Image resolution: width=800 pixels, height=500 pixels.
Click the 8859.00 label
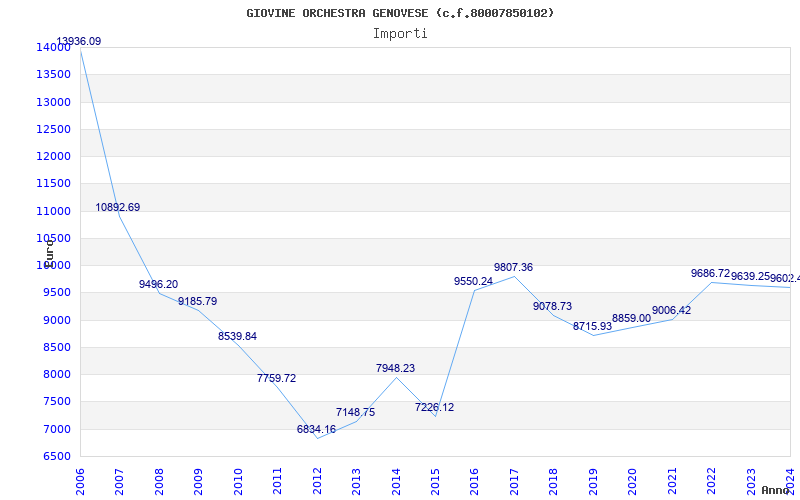[x=632, y=318]
